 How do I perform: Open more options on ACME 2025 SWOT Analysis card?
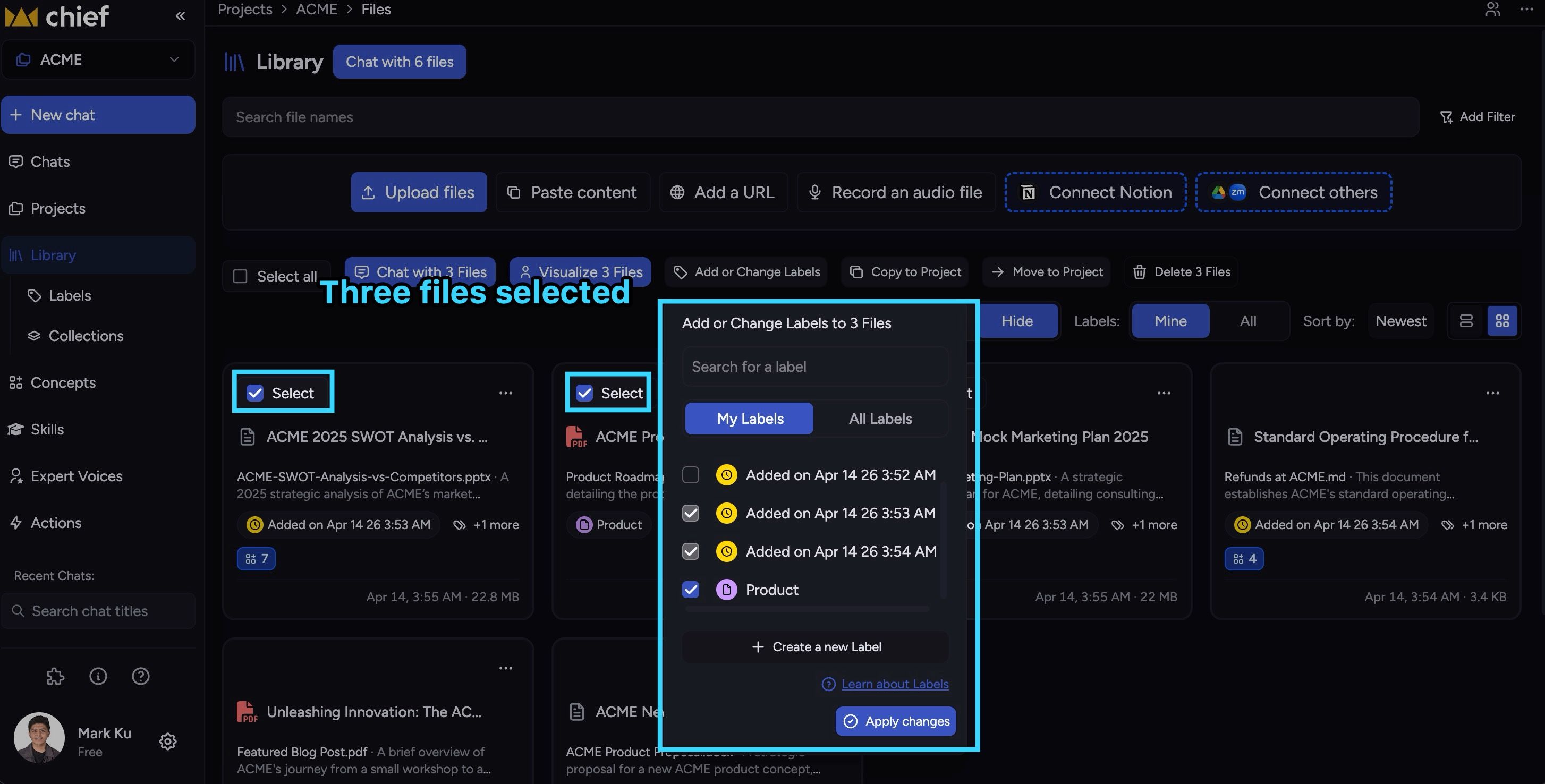(506, 393)
